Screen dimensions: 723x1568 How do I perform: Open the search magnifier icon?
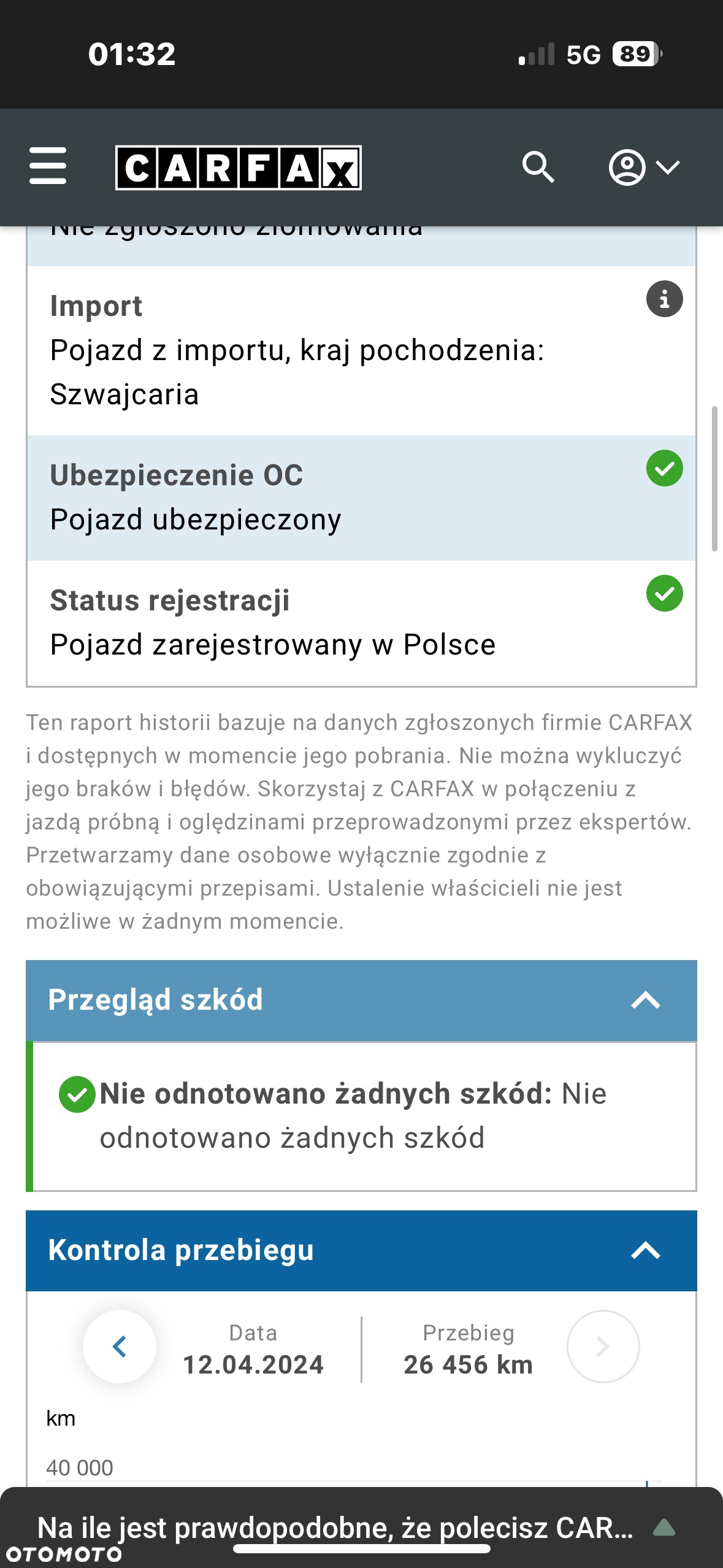538,167
